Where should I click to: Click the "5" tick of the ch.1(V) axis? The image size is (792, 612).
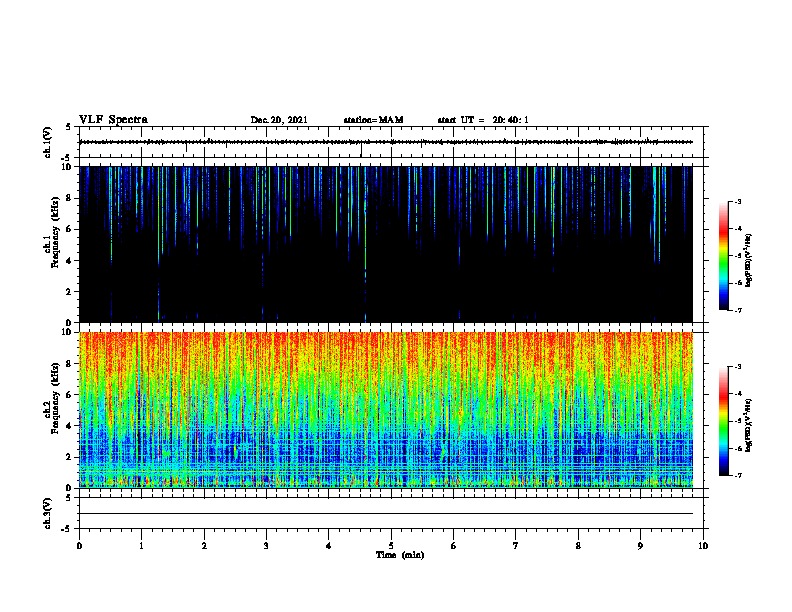68,127
